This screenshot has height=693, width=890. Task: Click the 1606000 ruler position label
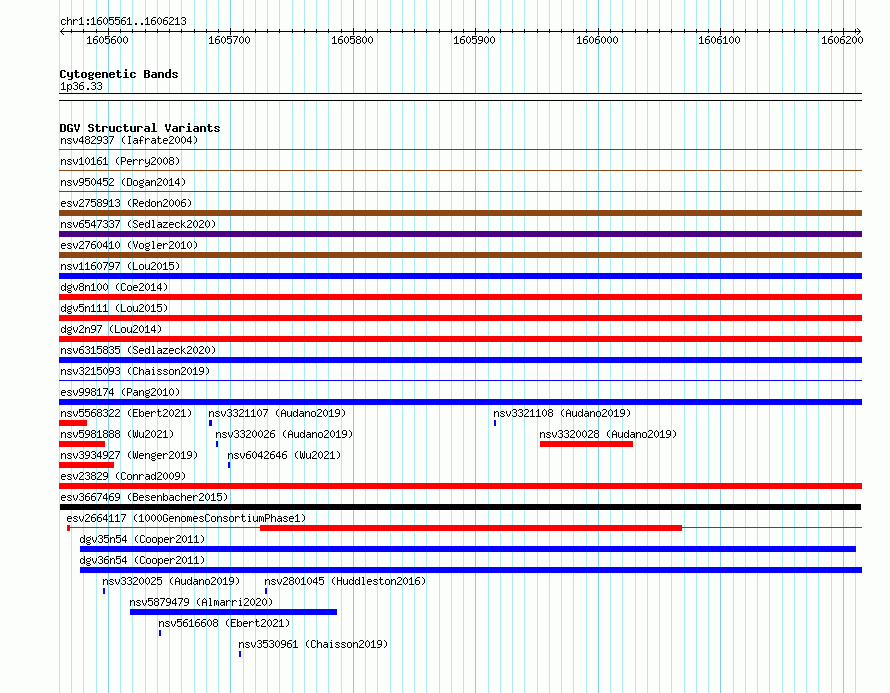pos(597,40)
